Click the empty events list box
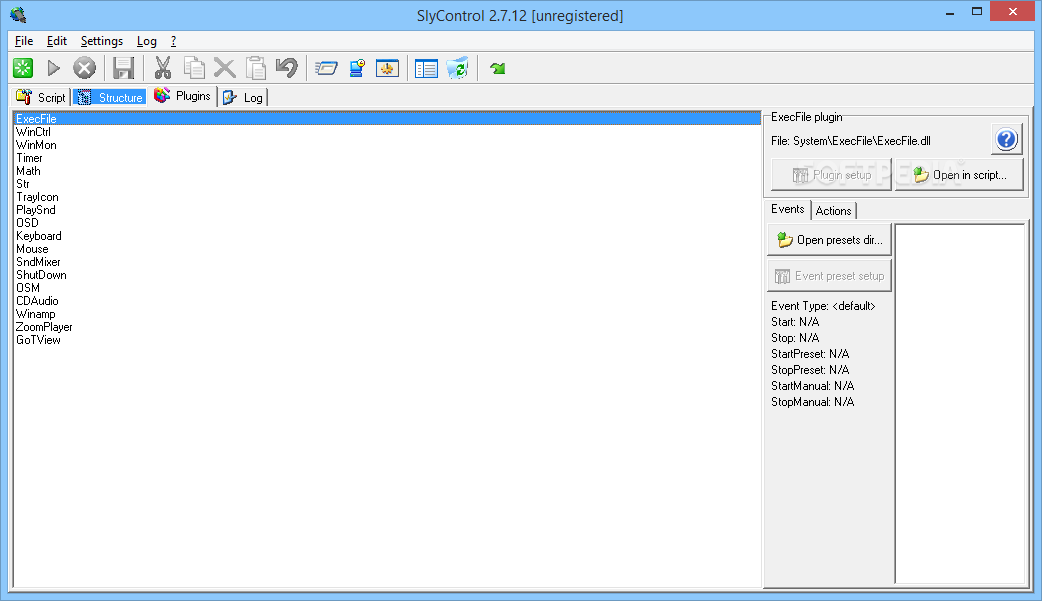The height and width of the screenshot is (601, 1042). pos(960,404)
